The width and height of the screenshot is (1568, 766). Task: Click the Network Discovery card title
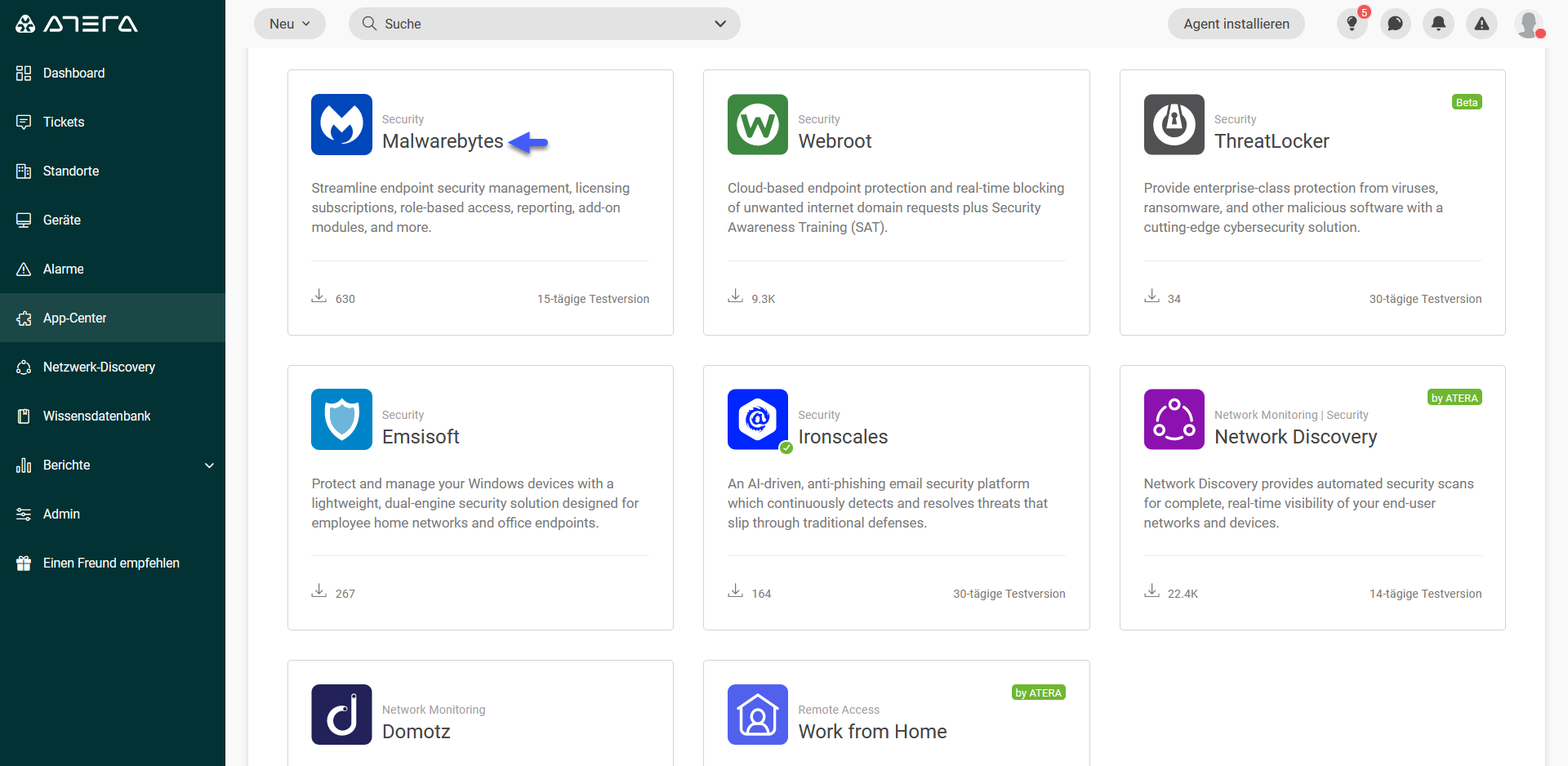tap(1295, 437)
